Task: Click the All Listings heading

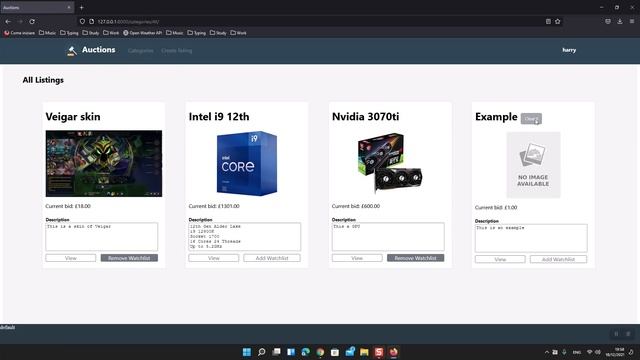Action: pos(43,80)
